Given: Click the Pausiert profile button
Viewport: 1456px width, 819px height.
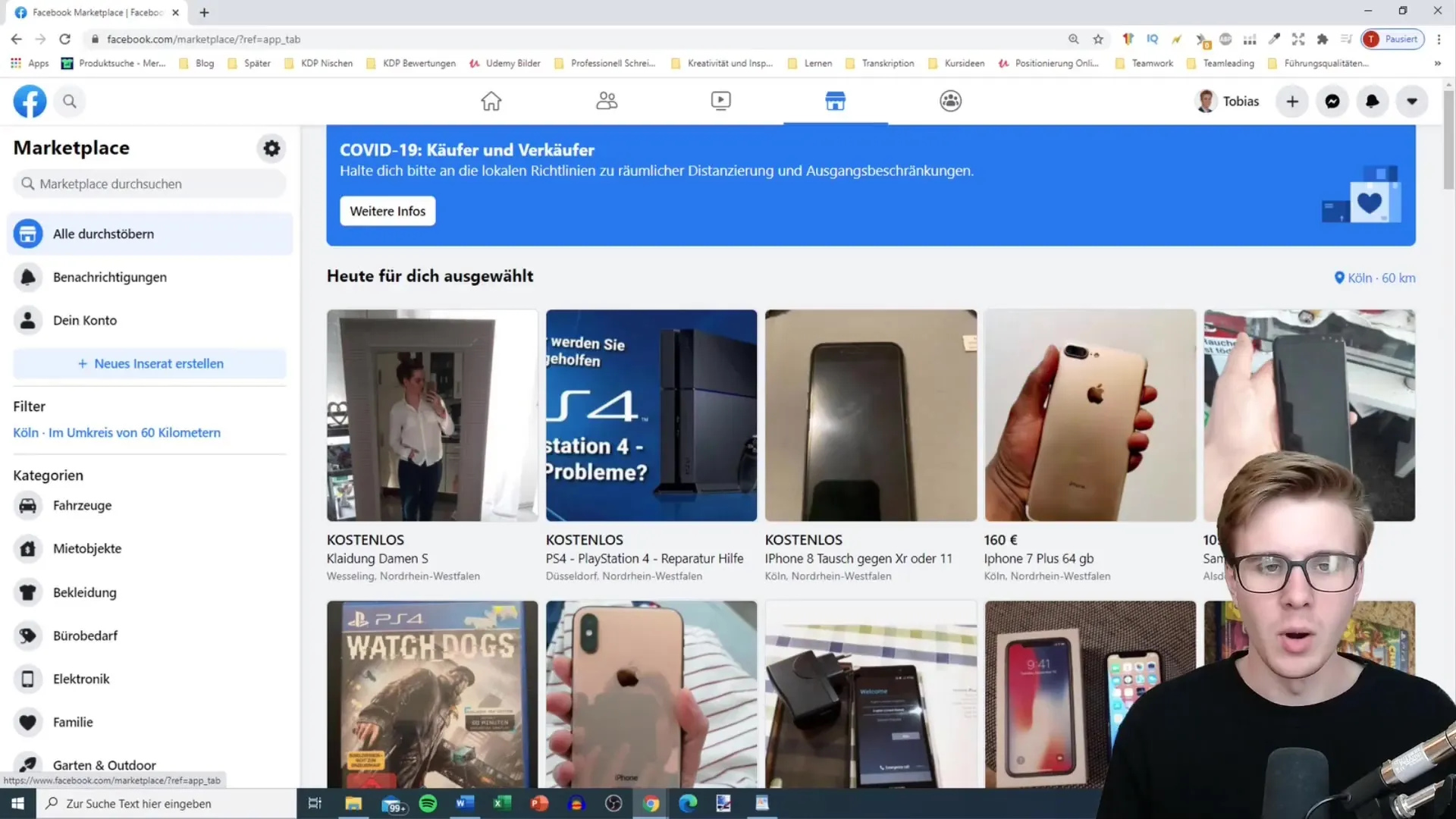Looking at the screenshot, I should tap(1393, 39).
